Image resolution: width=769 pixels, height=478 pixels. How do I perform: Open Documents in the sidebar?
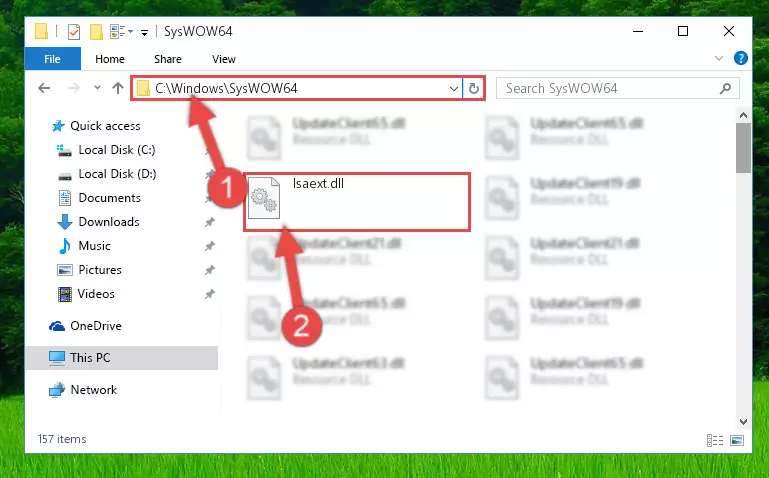(x=109, y=198)
